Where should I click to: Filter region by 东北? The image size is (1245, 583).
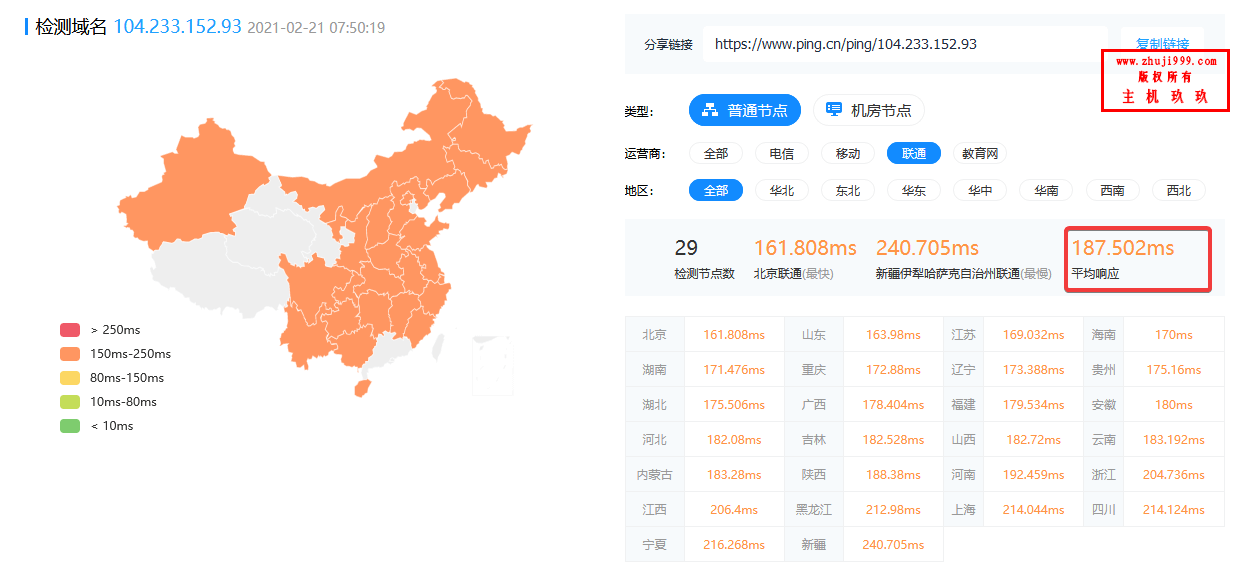pos(848,190)
